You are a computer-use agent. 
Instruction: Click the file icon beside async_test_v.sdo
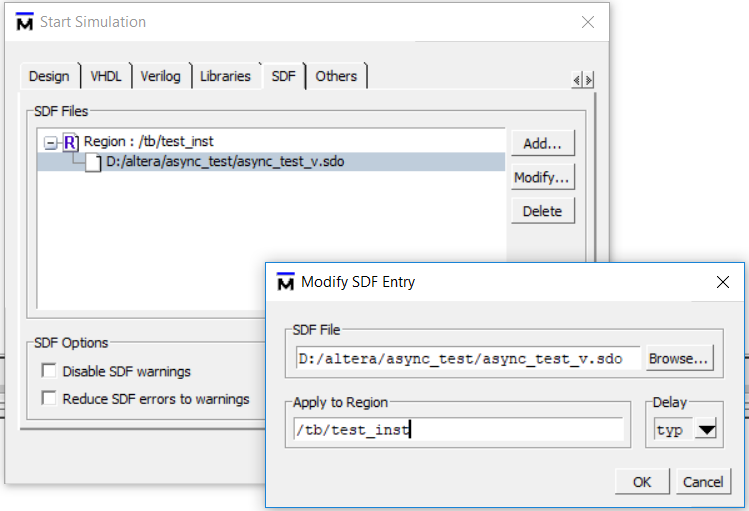click(93, 162)
